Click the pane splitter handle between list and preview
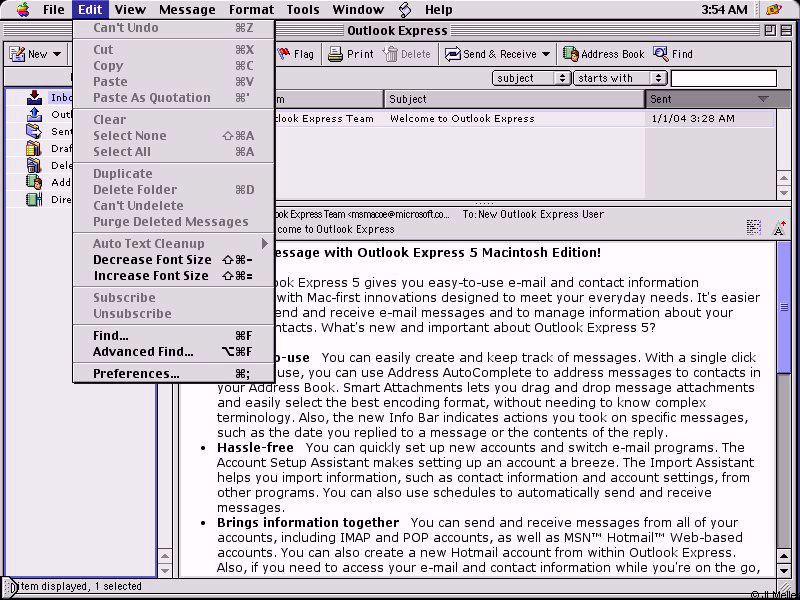 (484, 203)
